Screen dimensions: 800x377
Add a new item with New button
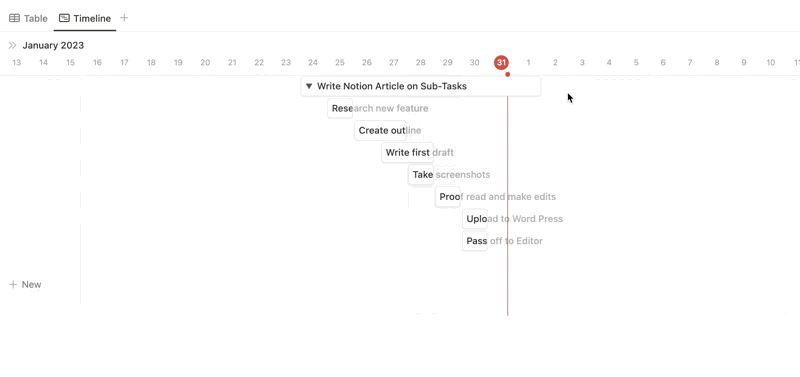pyautogui.click(x=25, y=284)
